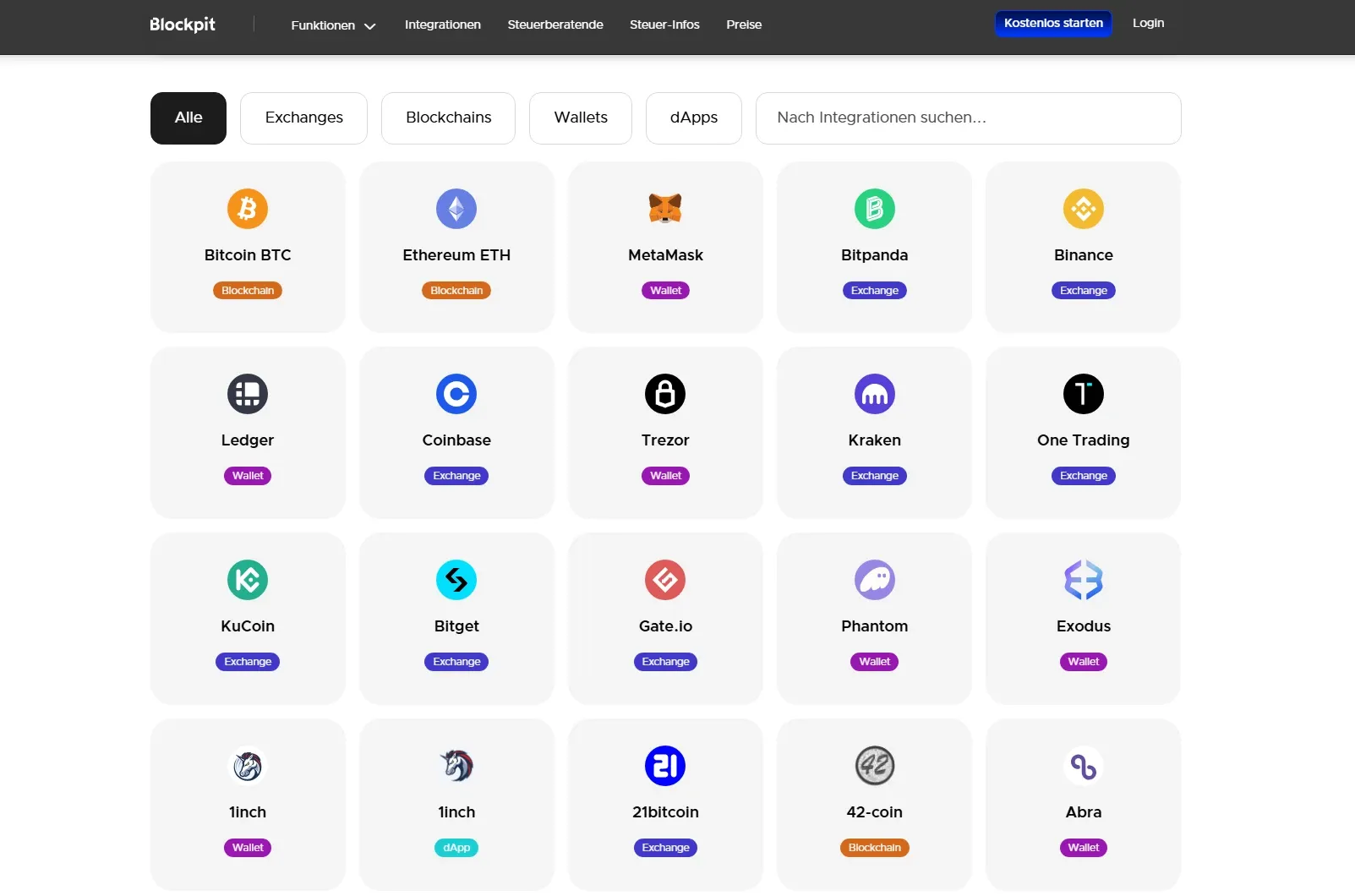Click the One Trading logo icon
The height and width of the screenshot is (896, 1355).
(x=1084, y=394)
